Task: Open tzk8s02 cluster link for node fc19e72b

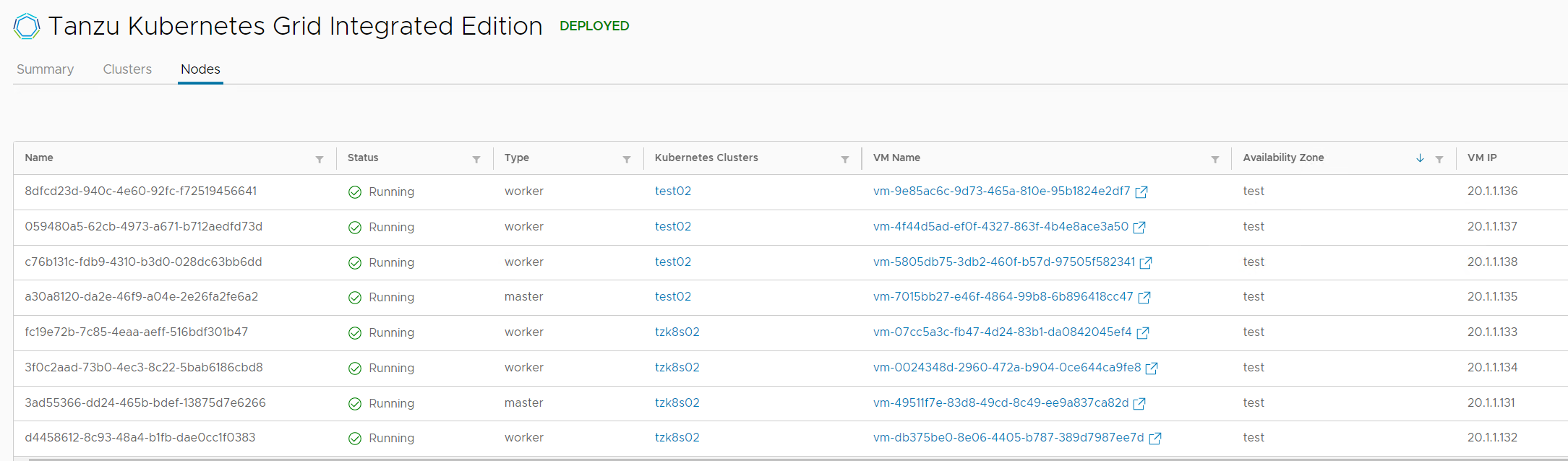Action: tap(677, 332)
